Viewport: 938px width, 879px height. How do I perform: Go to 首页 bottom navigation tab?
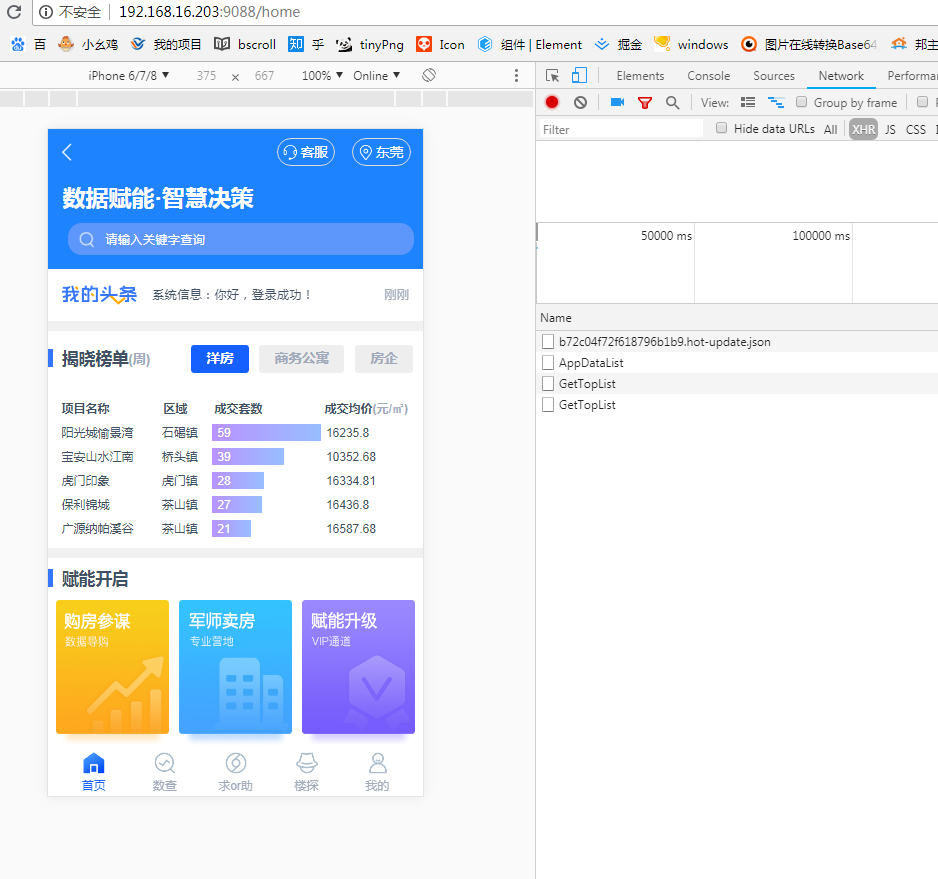(x=94, y=772)
